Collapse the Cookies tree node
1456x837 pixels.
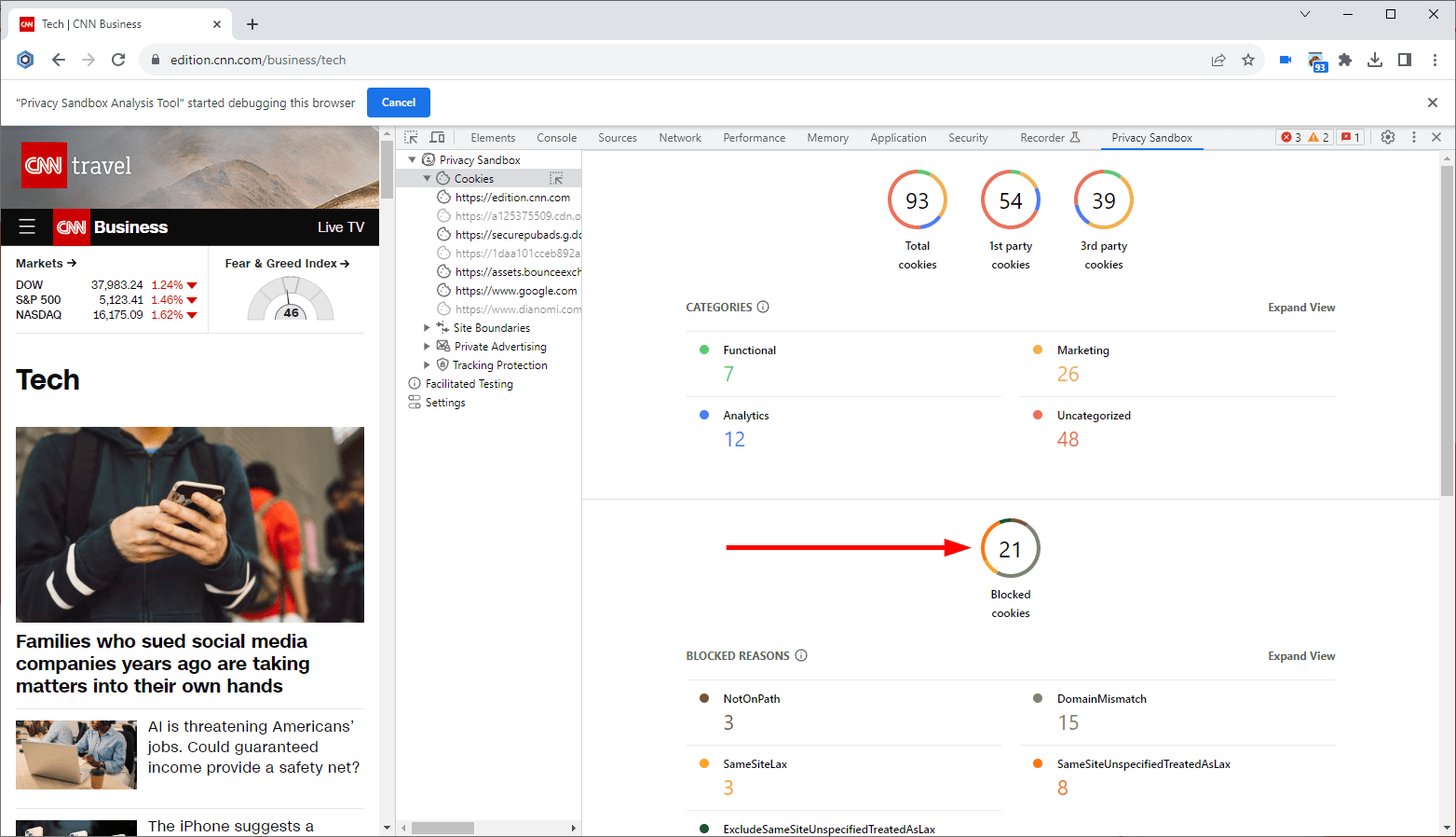point(428,178)
